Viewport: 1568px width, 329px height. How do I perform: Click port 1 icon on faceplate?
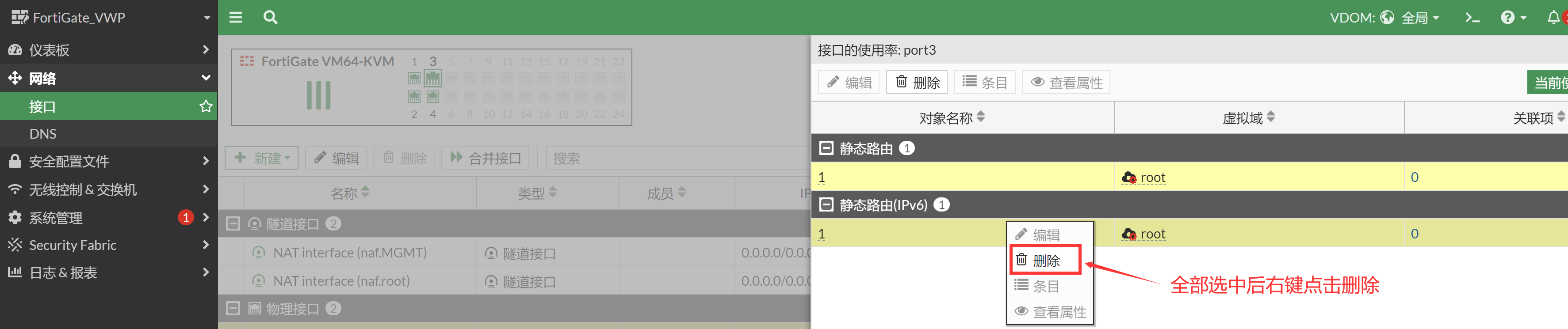coord(414,78)
